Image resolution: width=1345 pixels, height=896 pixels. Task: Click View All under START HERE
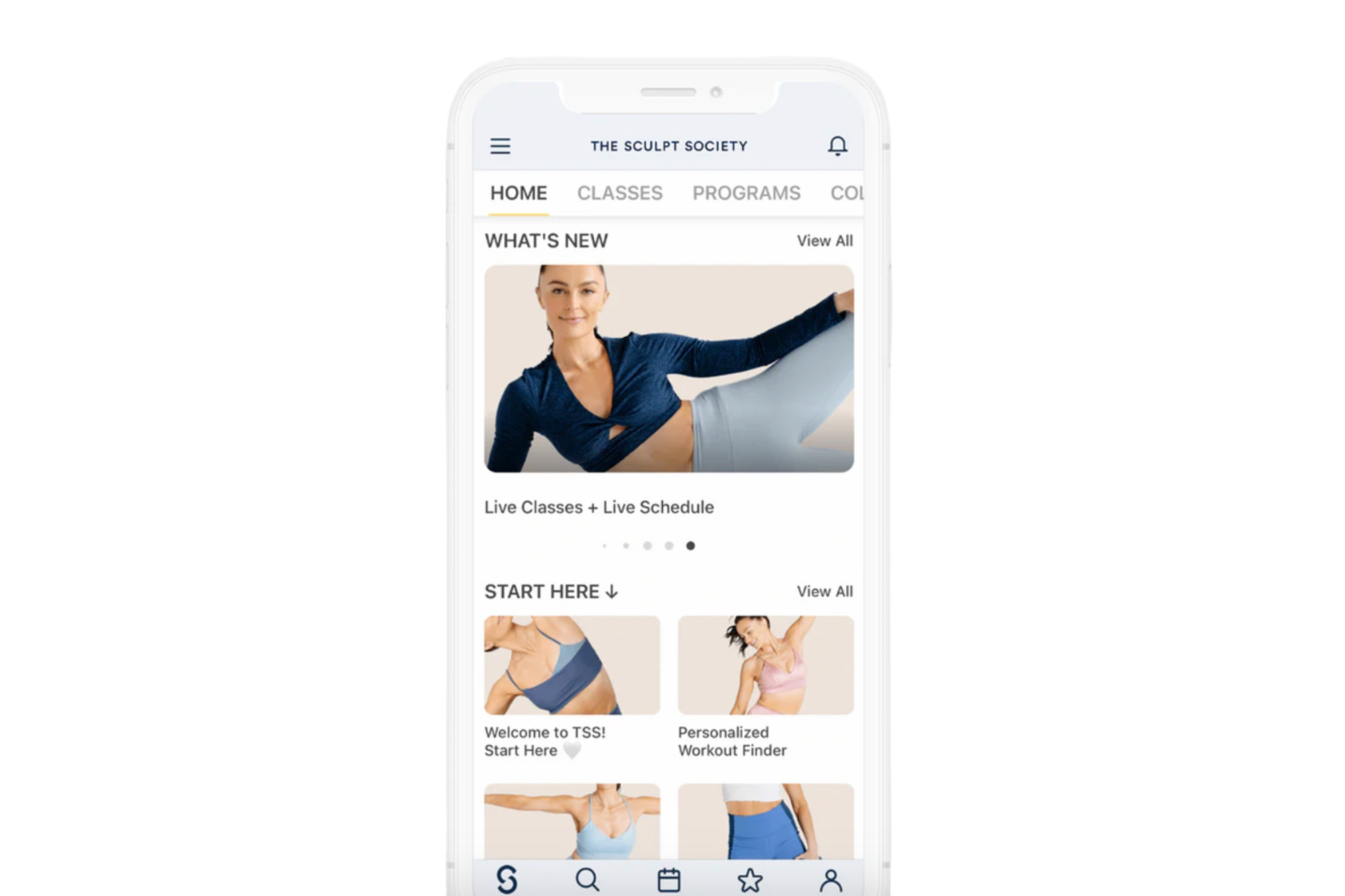tap(824, 590)
